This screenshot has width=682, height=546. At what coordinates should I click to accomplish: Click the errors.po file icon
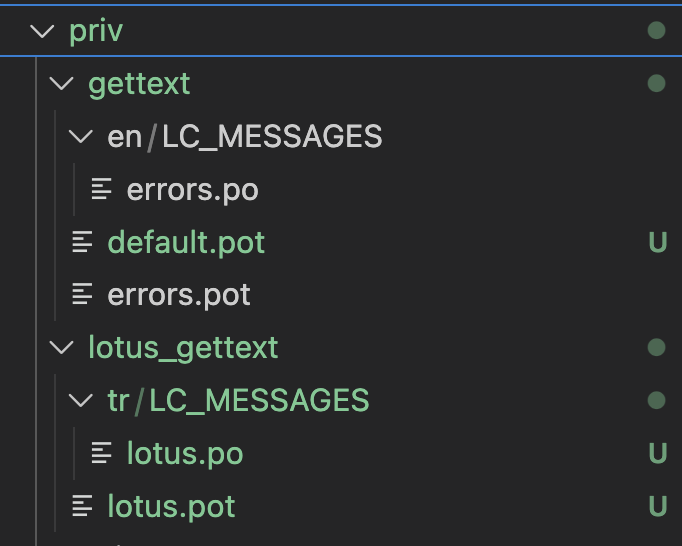click(101, 190)
